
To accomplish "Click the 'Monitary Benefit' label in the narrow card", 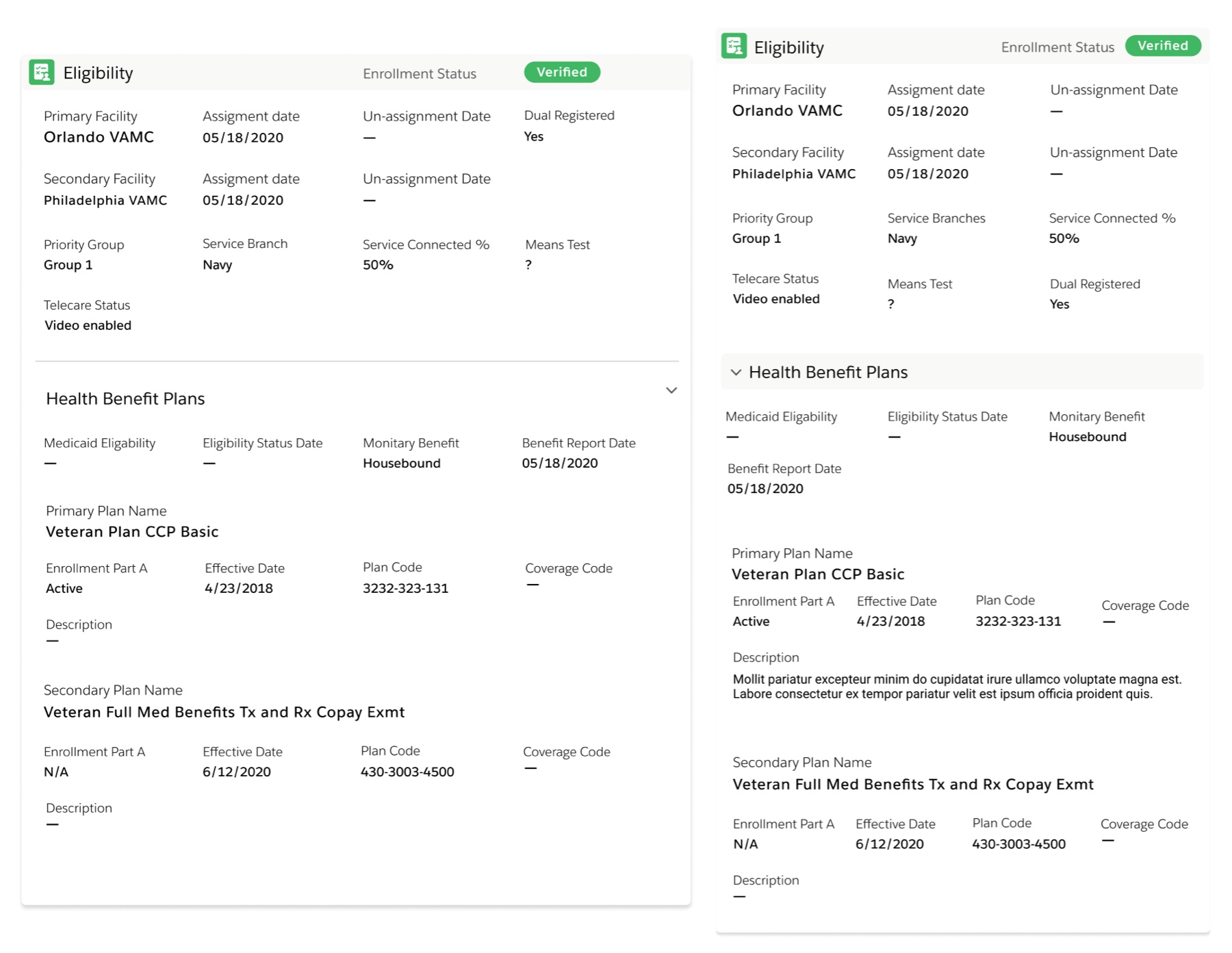I will pyautogui.click(x=1096, y=416).
